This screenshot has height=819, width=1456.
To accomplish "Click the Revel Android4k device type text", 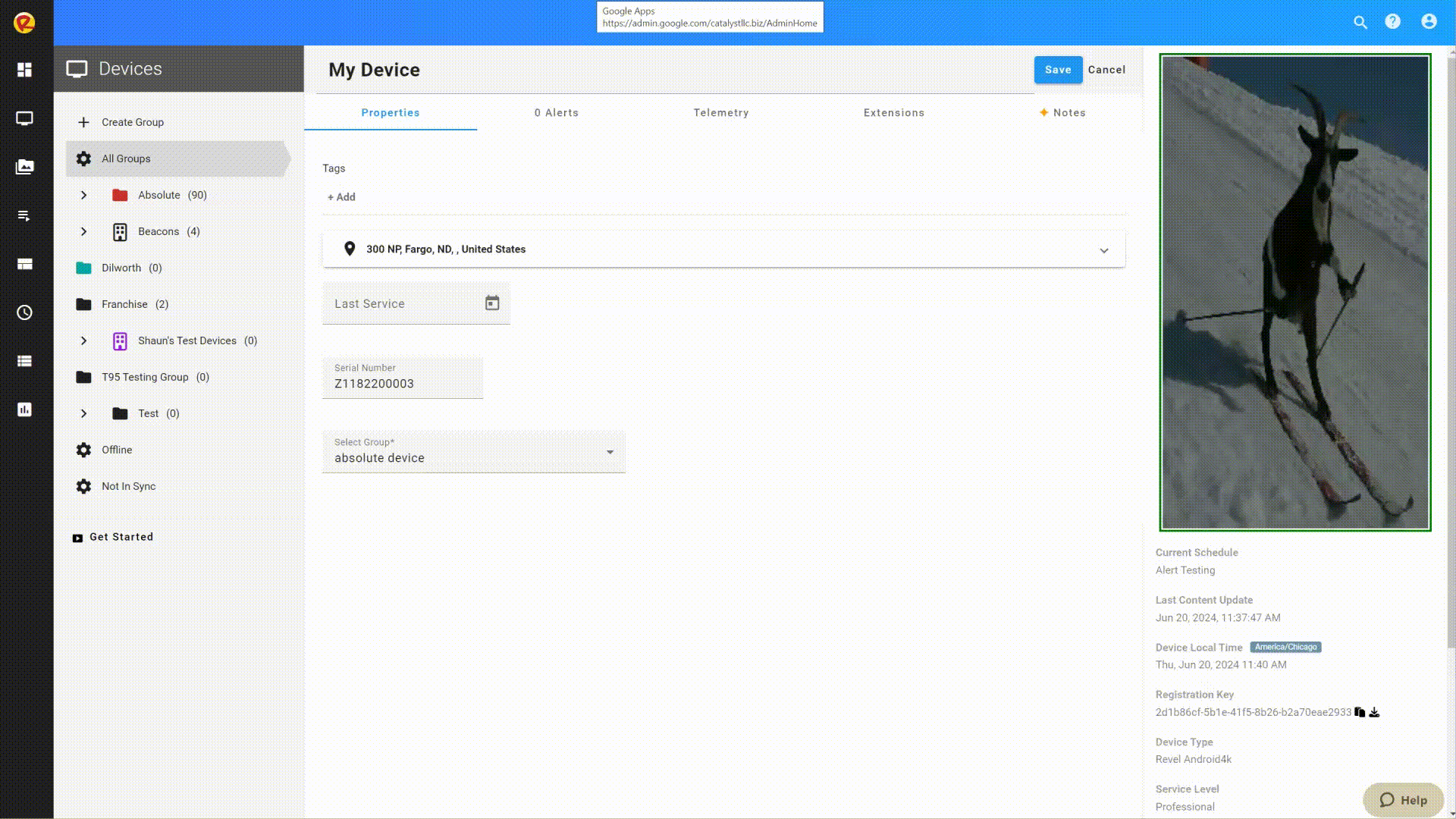I will click(x=1194, y=759).
